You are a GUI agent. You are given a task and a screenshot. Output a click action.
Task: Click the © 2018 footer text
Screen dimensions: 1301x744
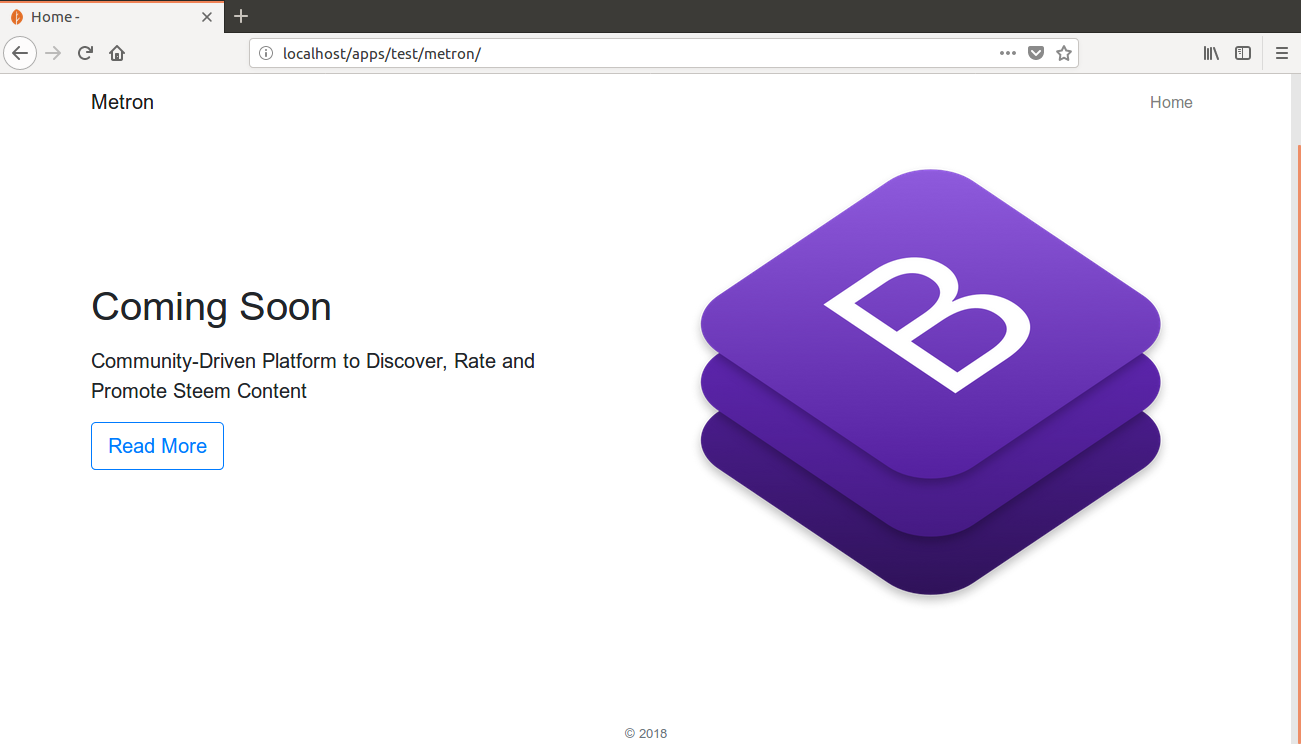coord(646,733)
